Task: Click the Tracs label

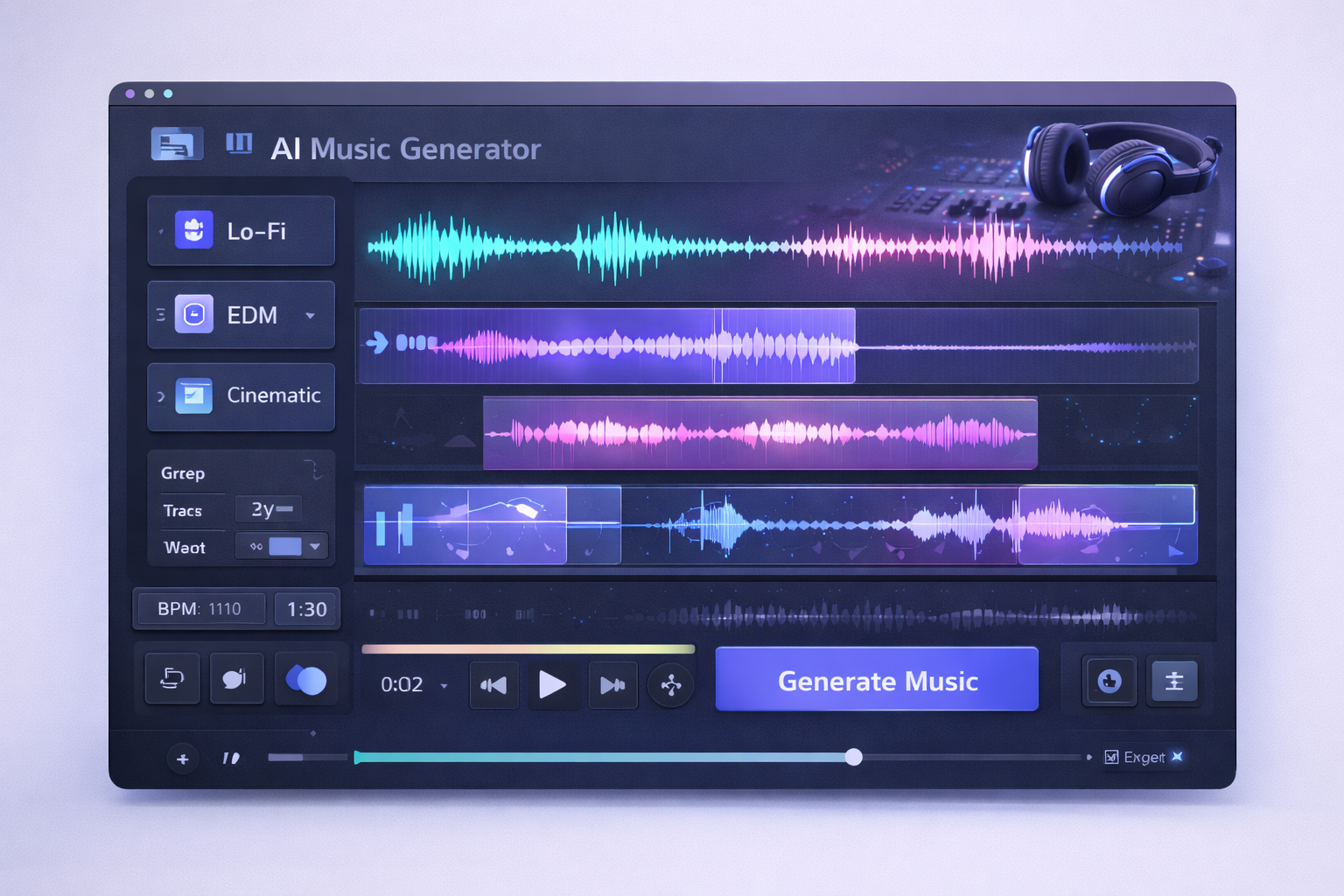Action: pos(182,510)
